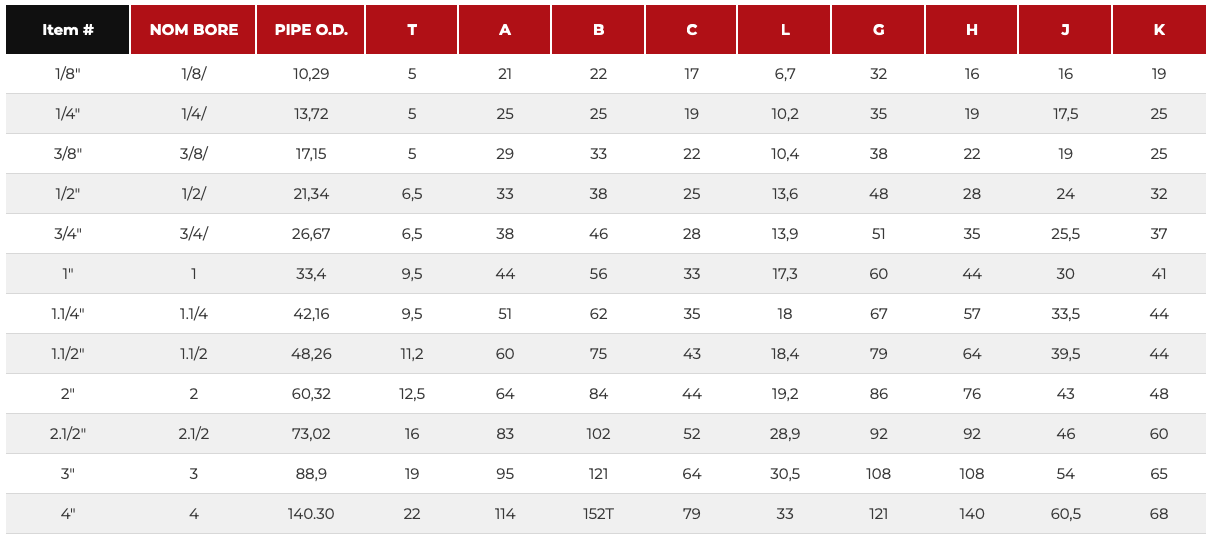Click pipe O.D. value 140.30

[x=311, y=514]
